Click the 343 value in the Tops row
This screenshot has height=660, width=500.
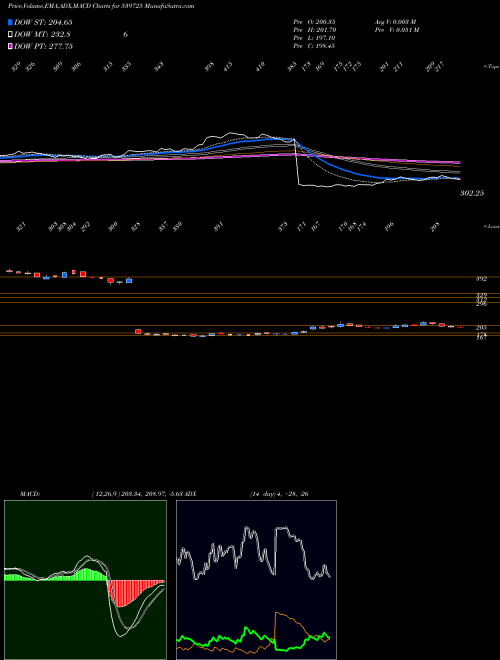click(158, 67)
